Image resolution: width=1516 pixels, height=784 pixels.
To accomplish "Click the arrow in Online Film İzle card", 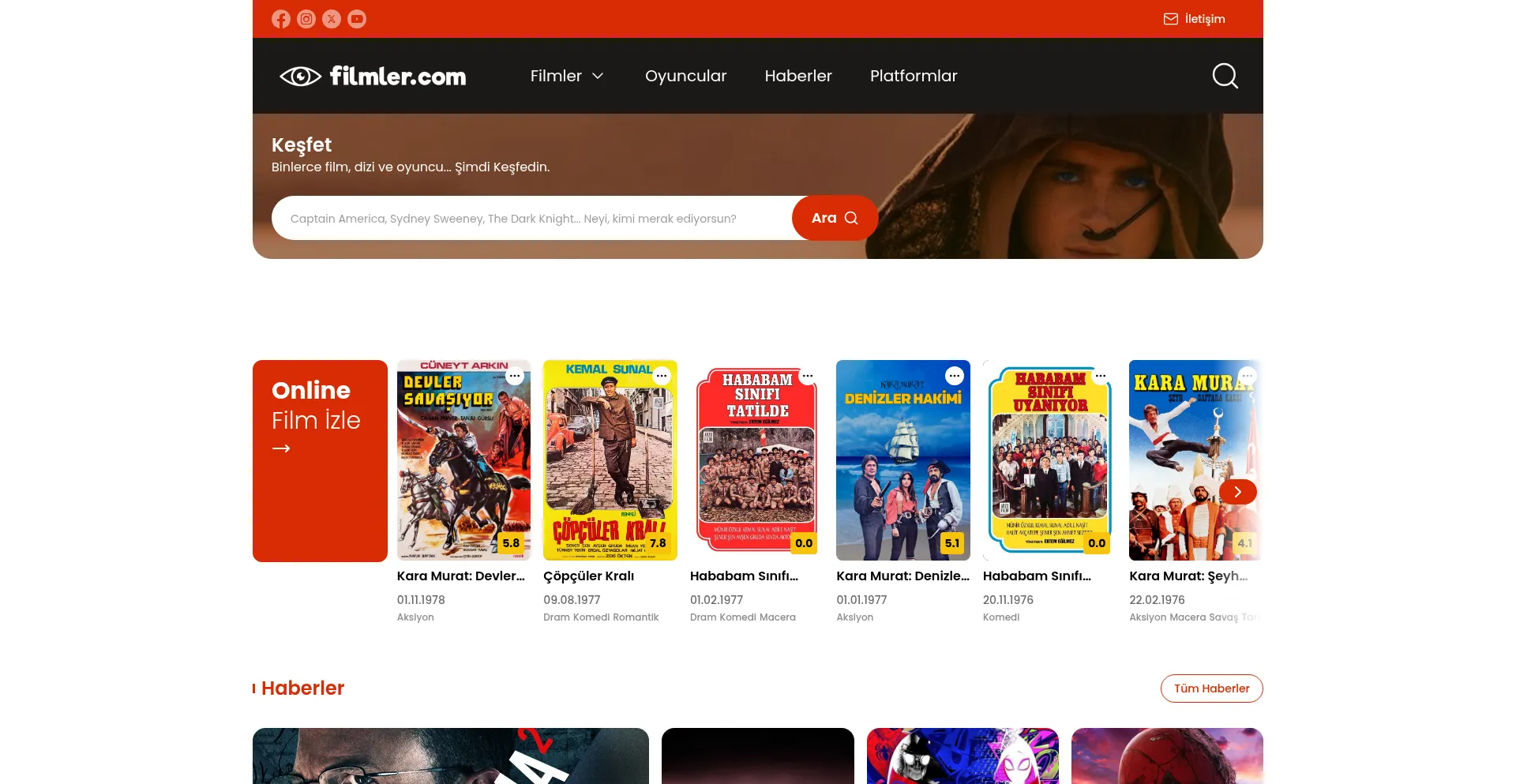I will (281, 448).
